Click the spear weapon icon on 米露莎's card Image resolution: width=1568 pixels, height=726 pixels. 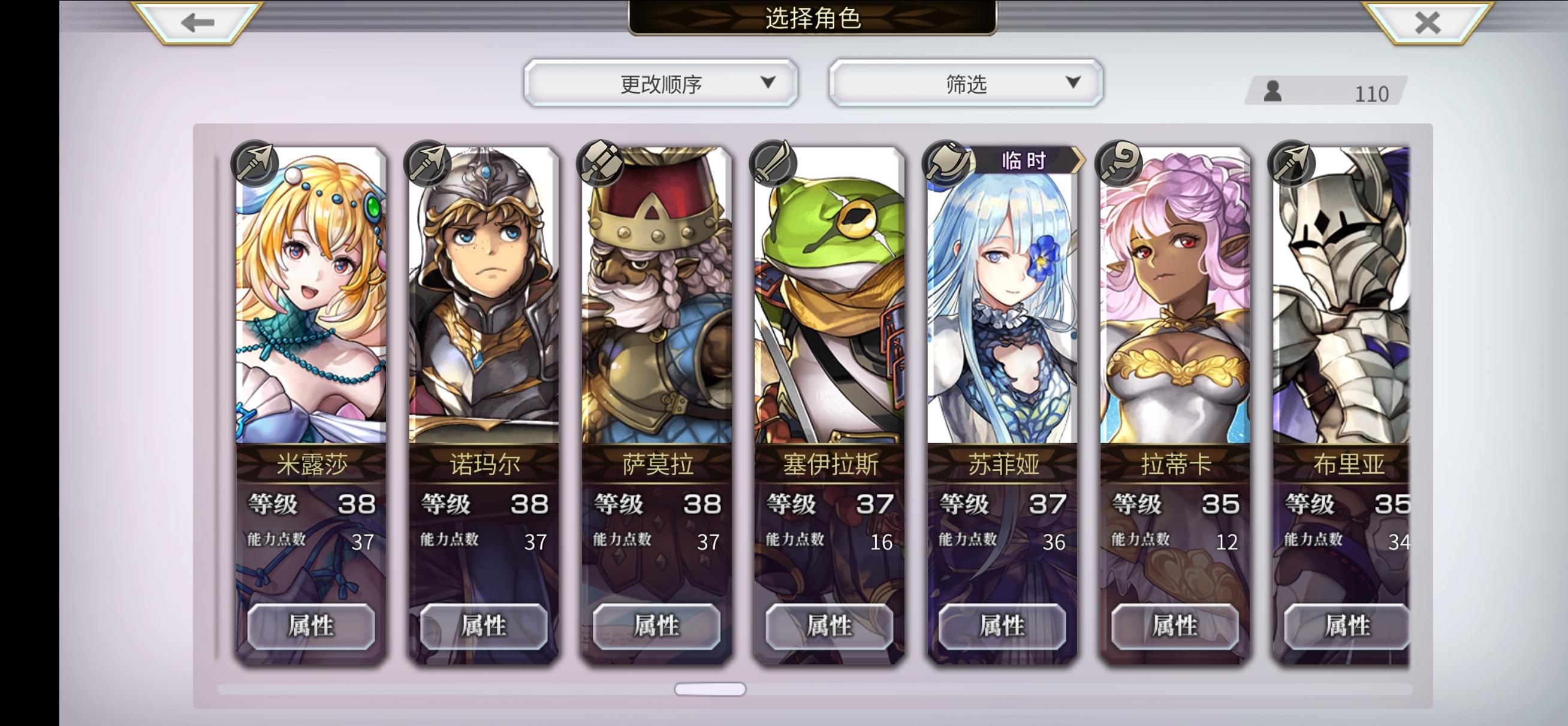(x=254, y=162)
